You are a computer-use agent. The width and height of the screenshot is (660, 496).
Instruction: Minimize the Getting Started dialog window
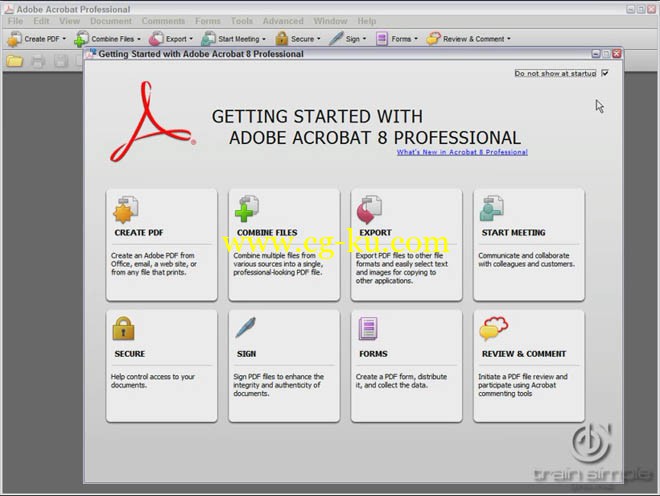pos(596,53)
